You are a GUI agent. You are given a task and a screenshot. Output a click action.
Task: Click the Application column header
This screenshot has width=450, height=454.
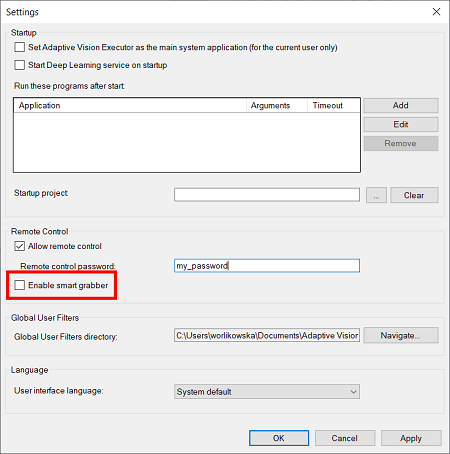(130, 105)
